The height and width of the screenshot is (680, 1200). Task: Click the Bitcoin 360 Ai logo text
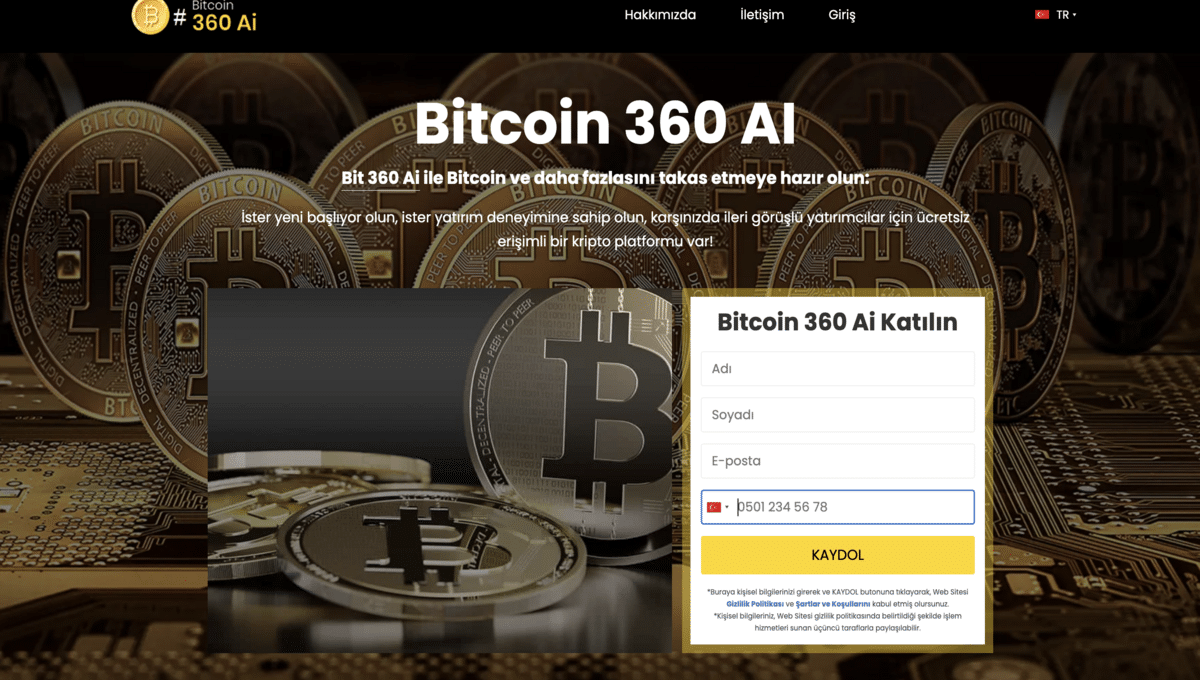click(224, 16)
